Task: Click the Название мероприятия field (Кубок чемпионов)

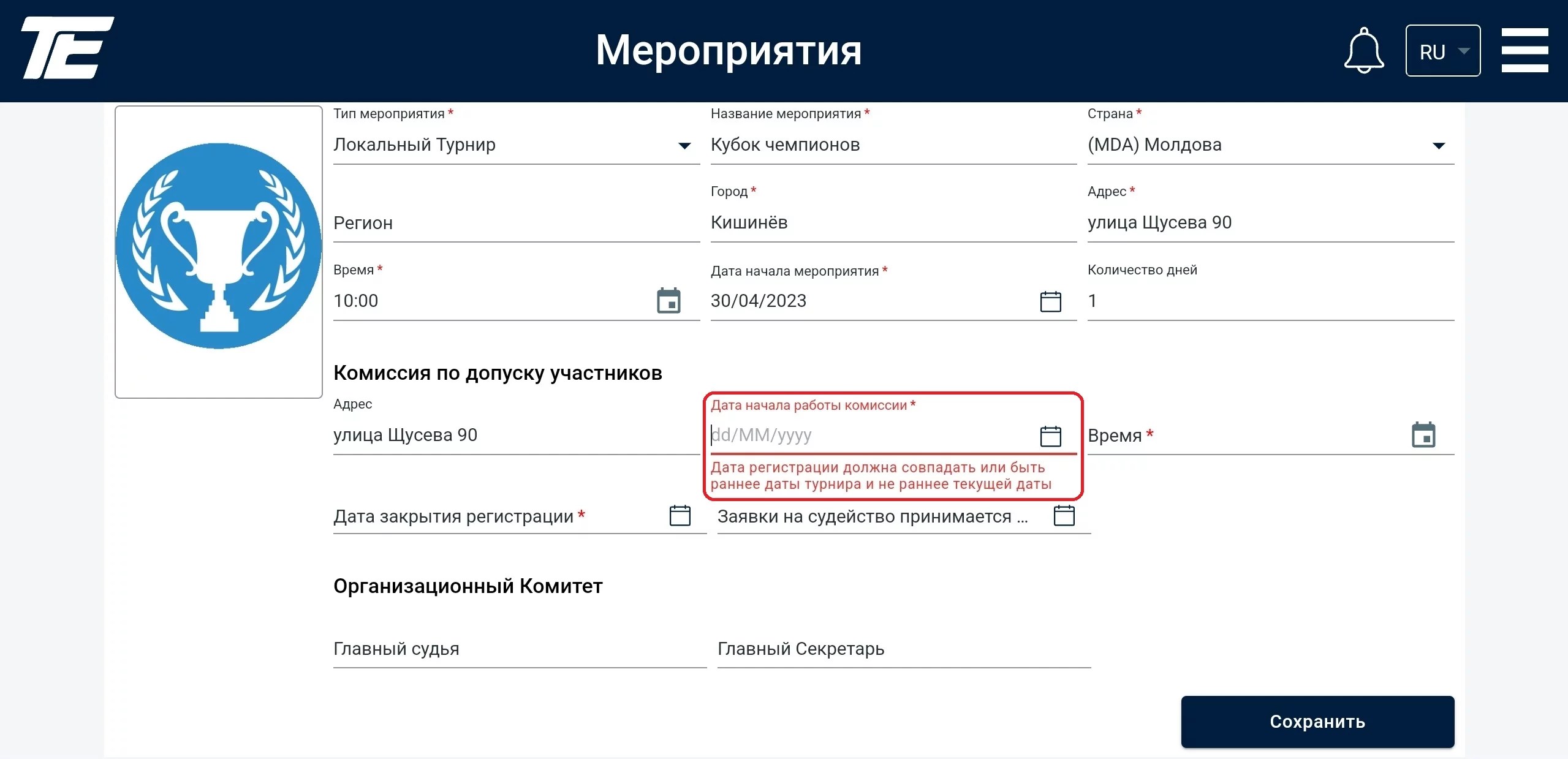Action: [893, 145]
